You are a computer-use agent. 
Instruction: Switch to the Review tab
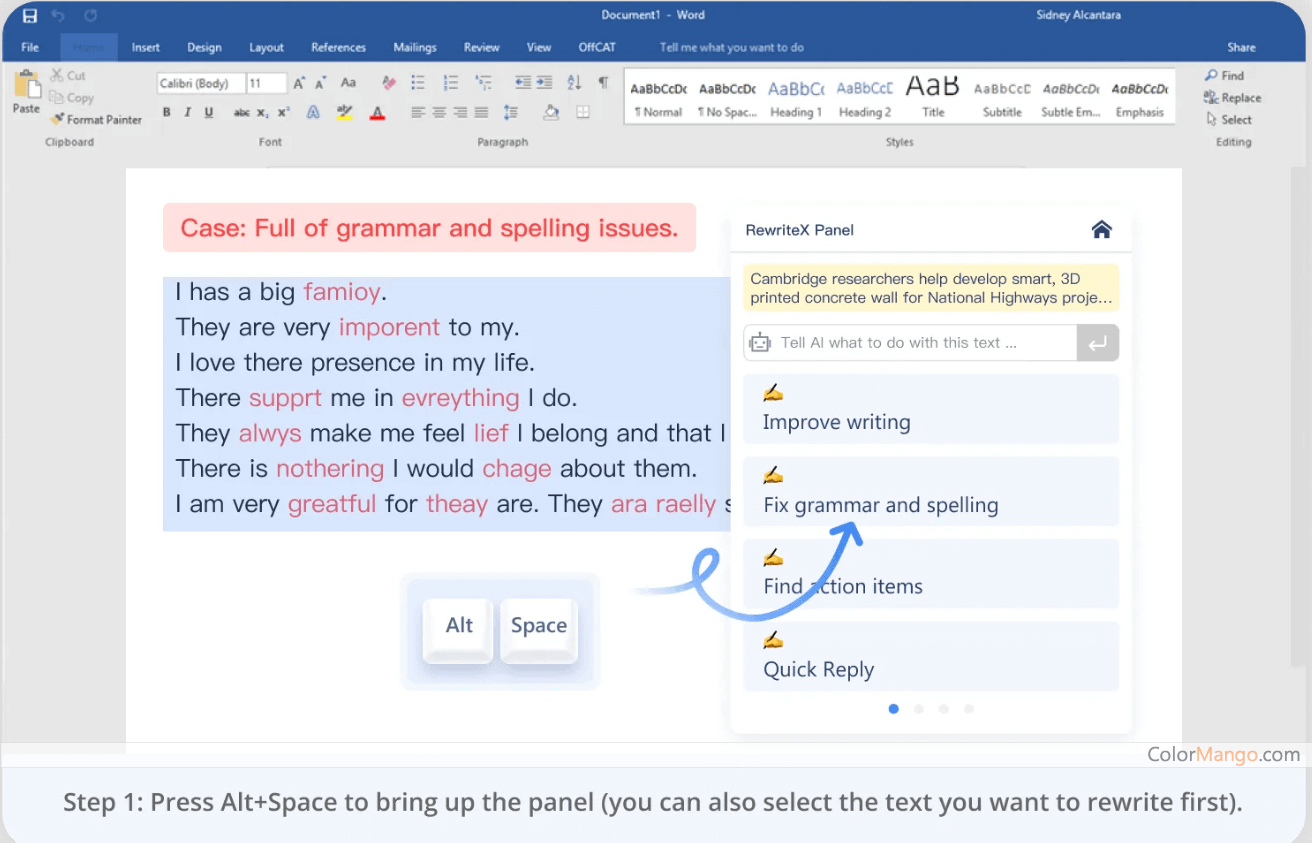(x=481, y=47)
